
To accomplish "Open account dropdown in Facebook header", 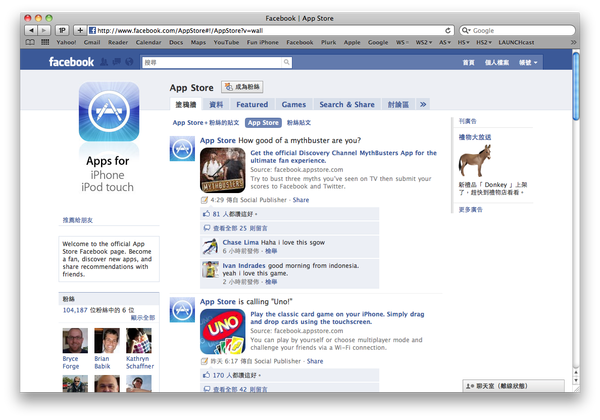I will point(528,62).
